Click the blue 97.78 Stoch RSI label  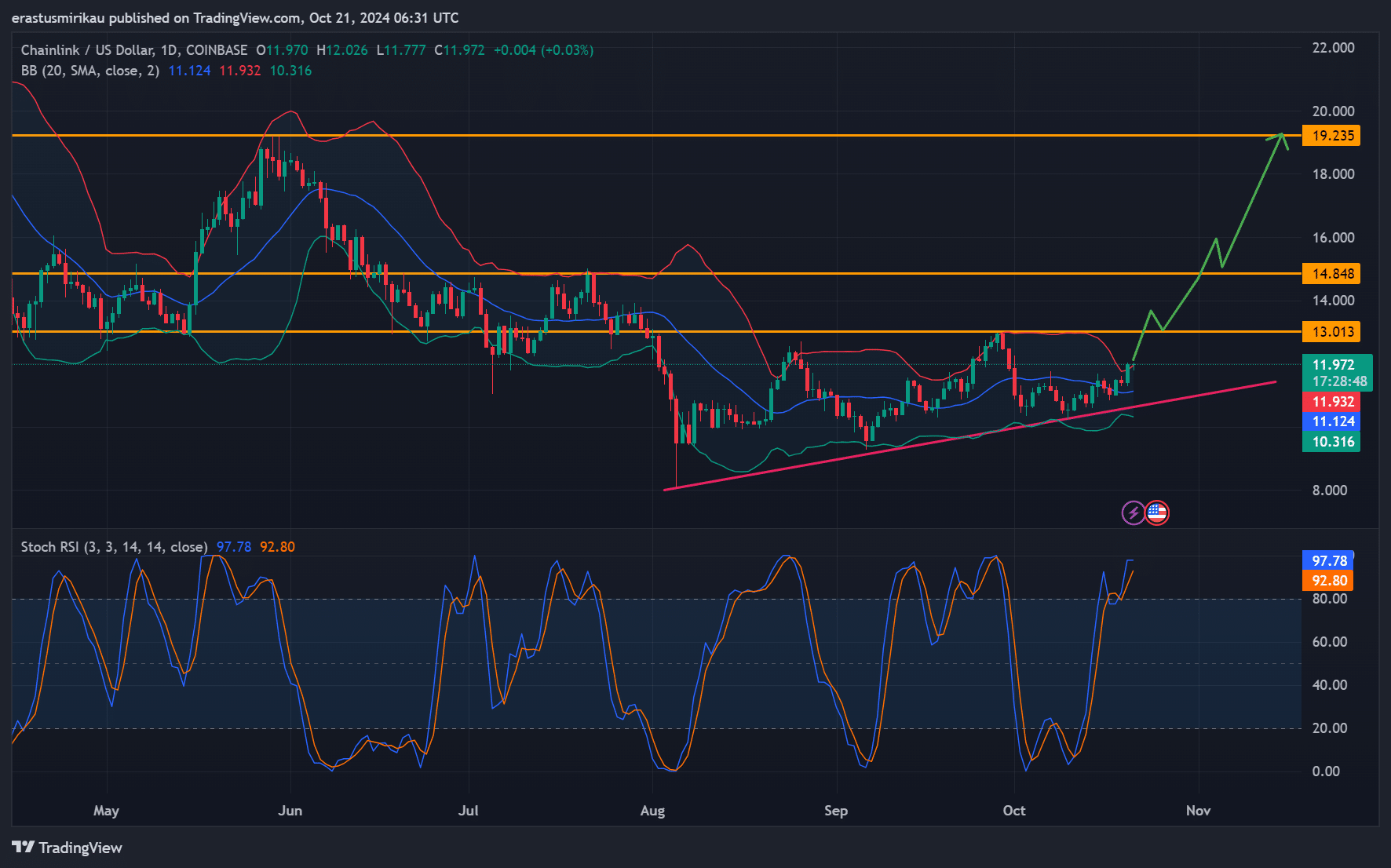tap(1328, 560)
